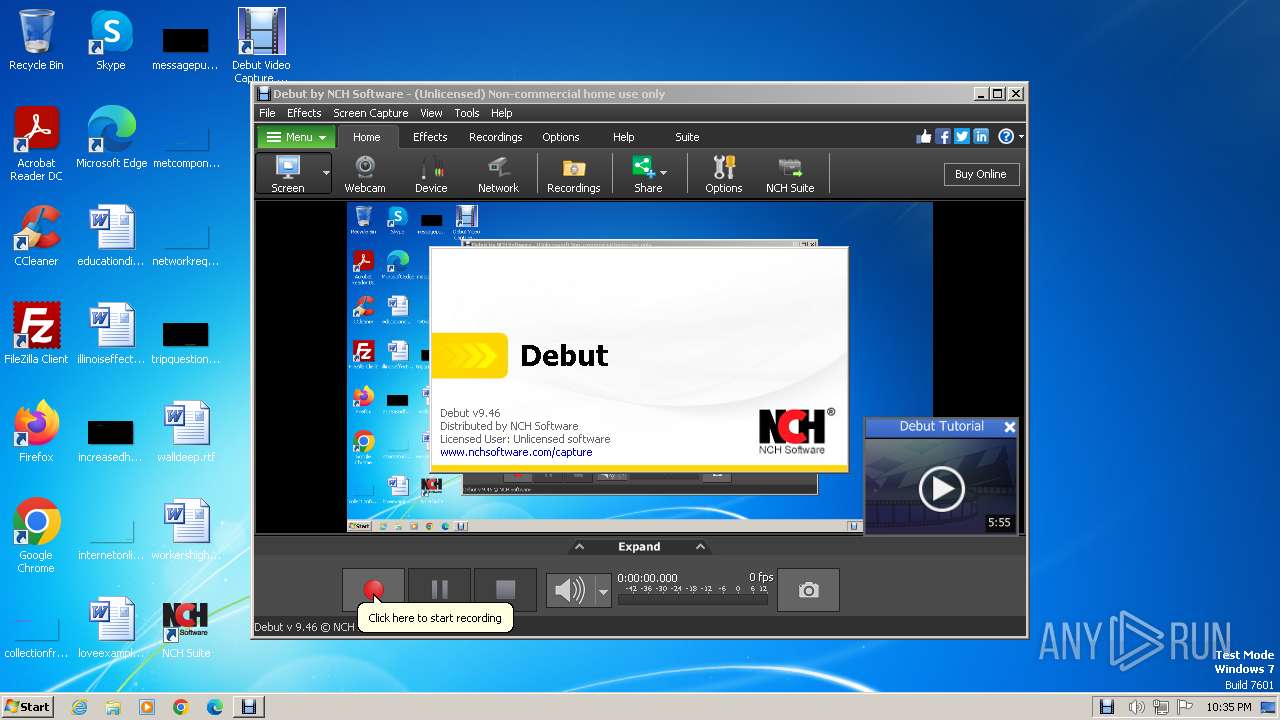Open Screen mode dropdown arrow
The height and width of the screenshot is (720, 1280).
(x=326, y=174)
